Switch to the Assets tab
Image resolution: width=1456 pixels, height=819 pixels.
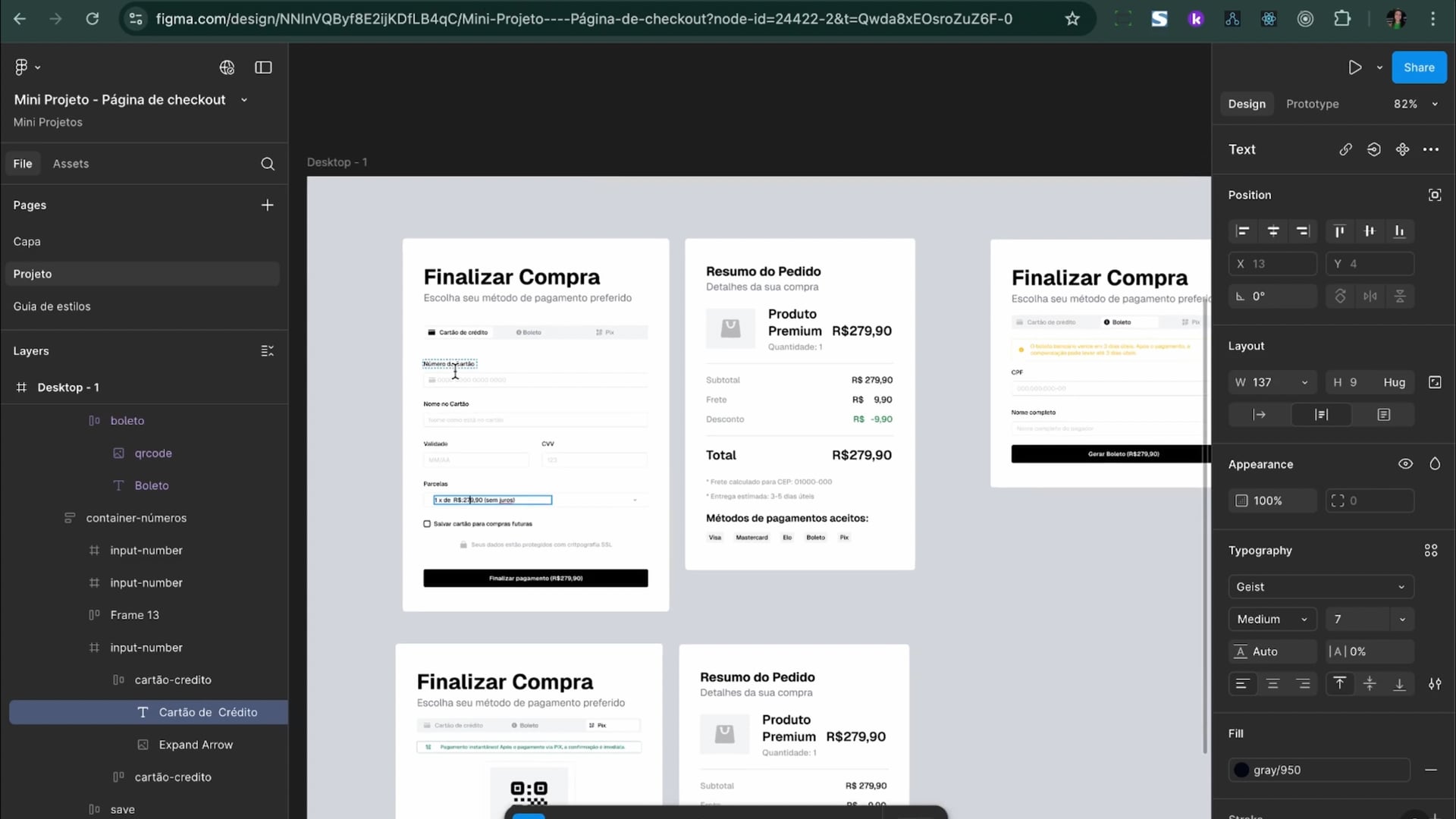(x=71, y=164)
